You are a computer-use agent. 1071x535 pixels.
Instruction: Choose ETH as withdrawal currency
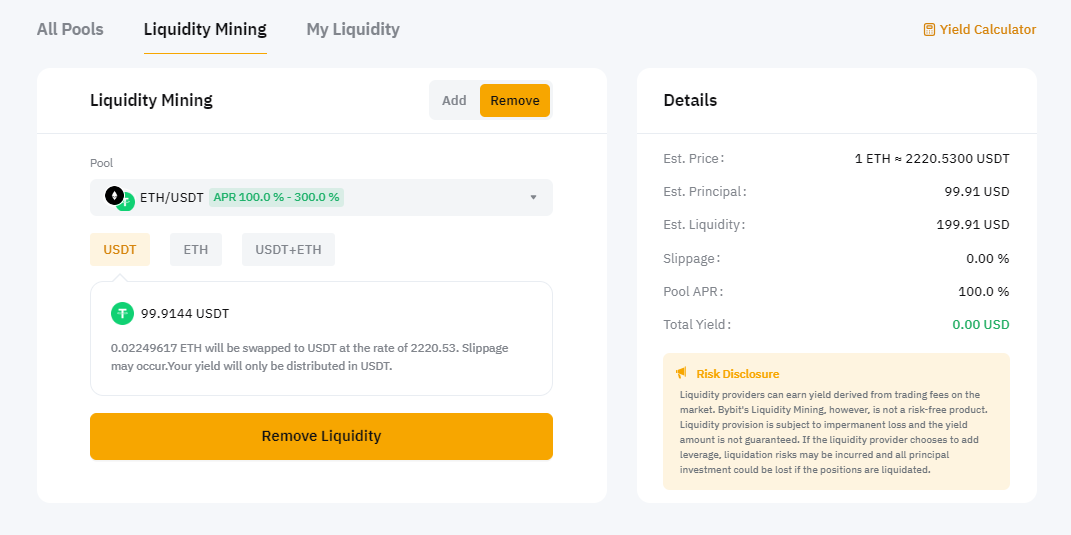point(196,250)
